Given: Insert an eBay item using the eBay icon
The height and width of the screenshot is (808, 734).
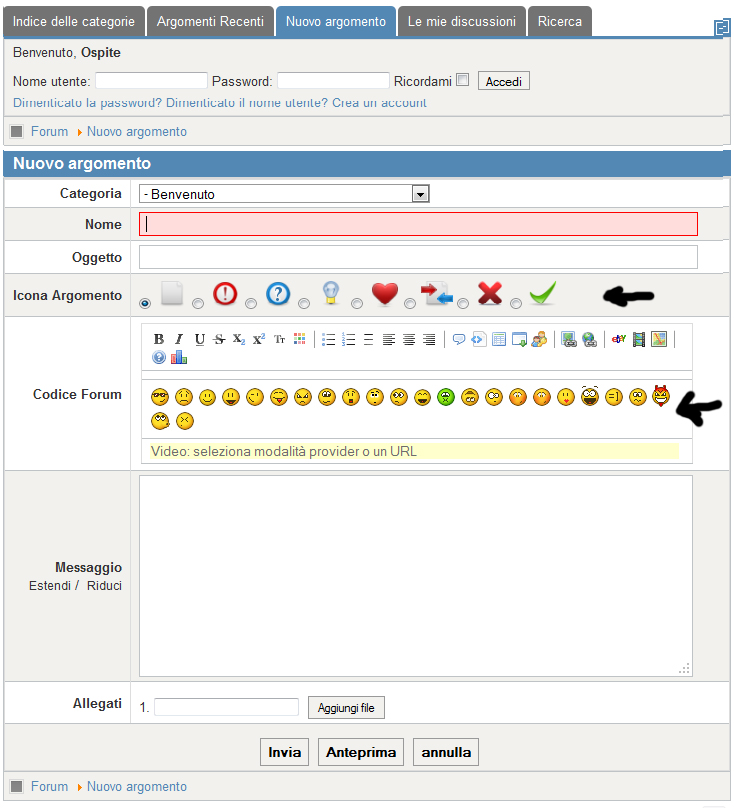Looking at the screenshot, I should (619, 339).
